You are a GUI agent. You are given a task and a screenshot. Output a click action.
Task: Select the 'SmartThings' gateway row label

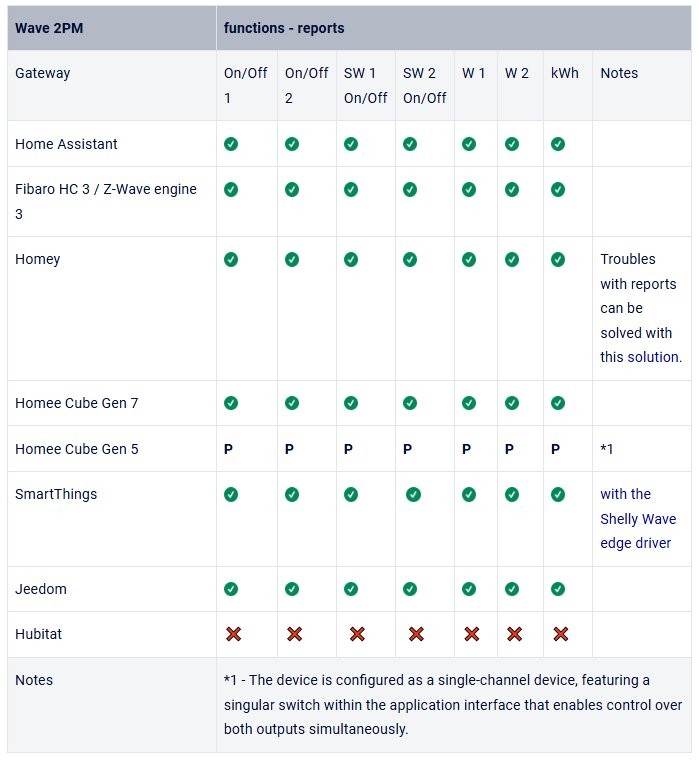click(x=56, y=494)
